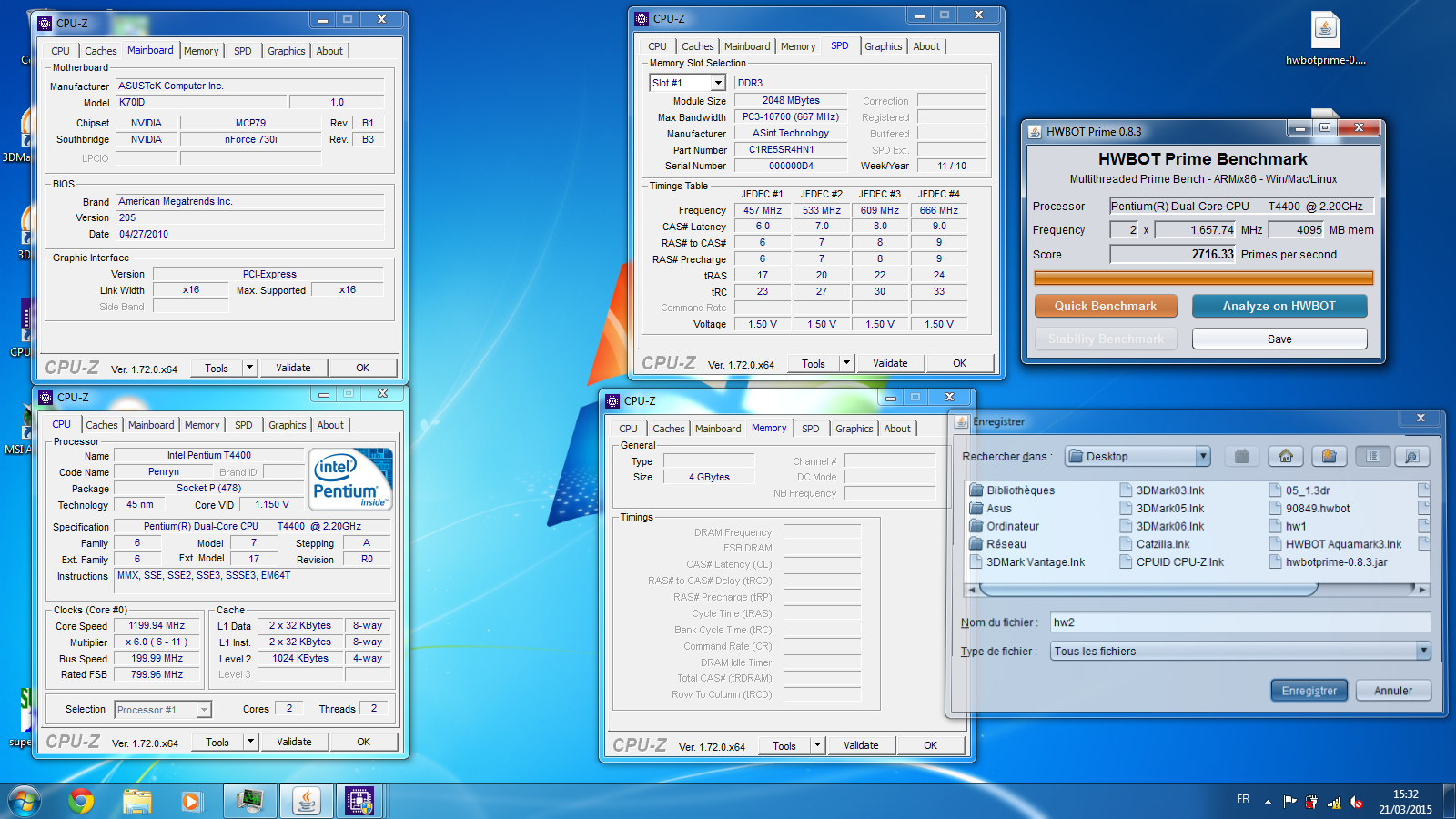Select the hw1 file in the list
This screenshot has height=819, width=1456.
[1288, 526]
